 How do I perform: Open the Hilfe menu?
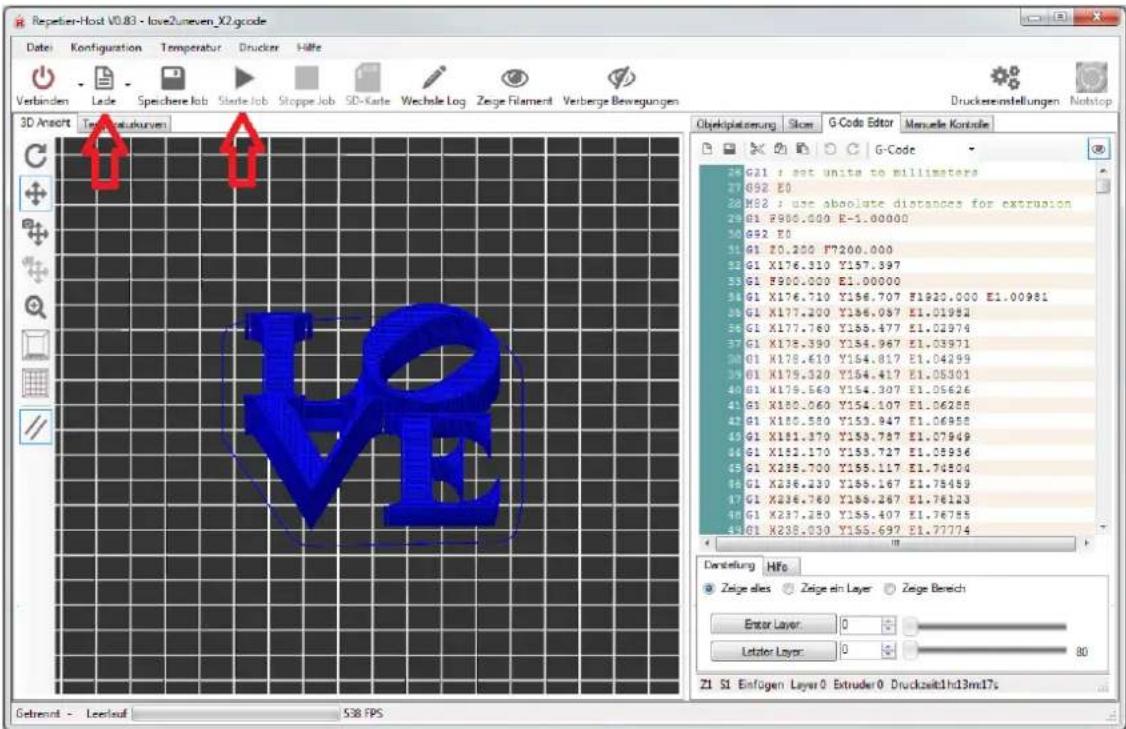(x=309, y=47)
